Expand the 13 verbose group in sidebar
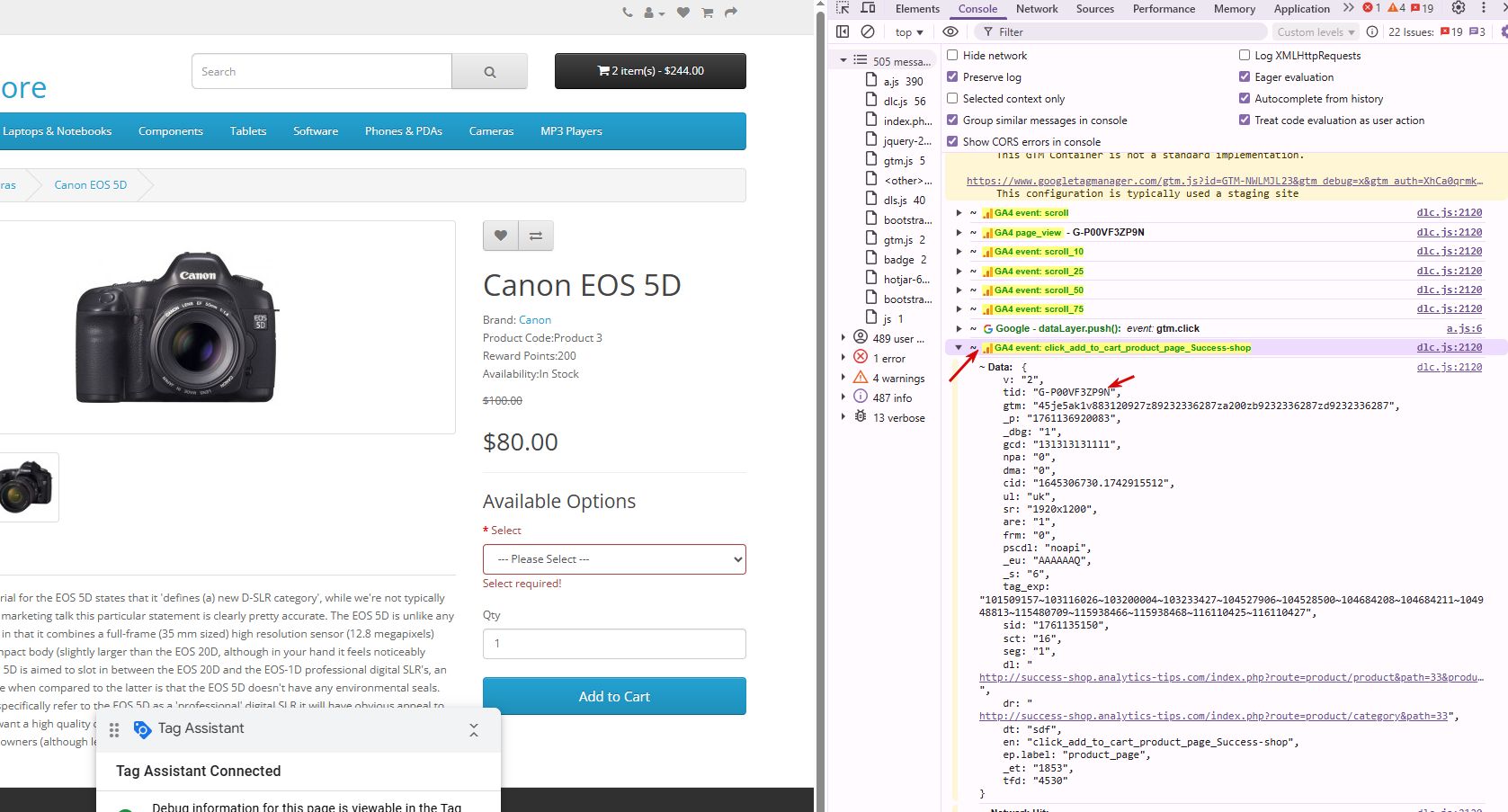The height and width of the screenshot is (812, 1508). tap(843, 417)
